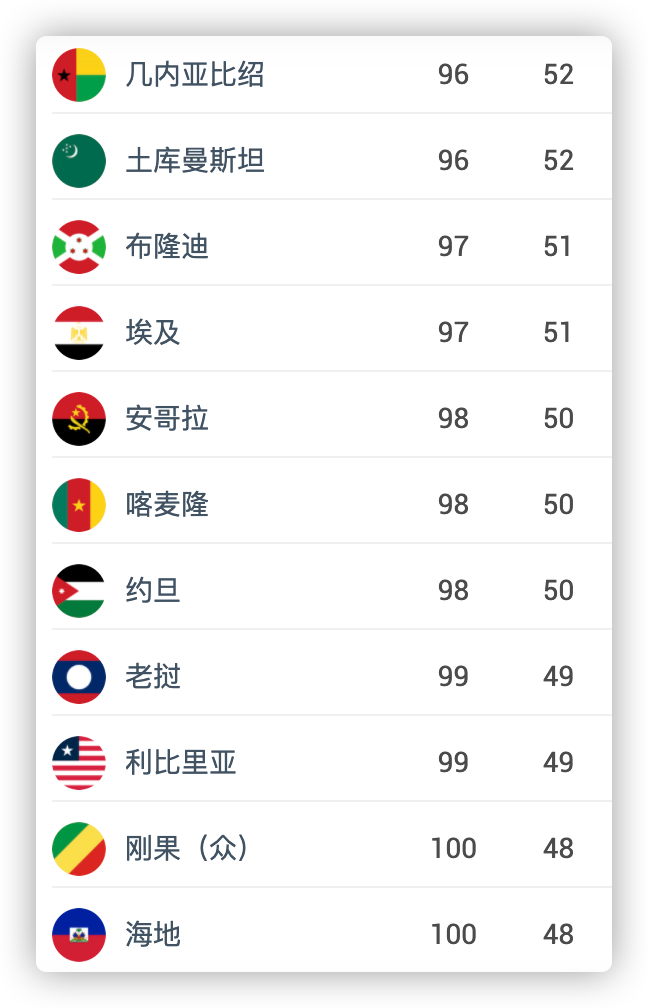Select the Burundi flag icon
The width and height of the screenshot is (648, 1008).
pyautogui.click(x=78, y=247)
